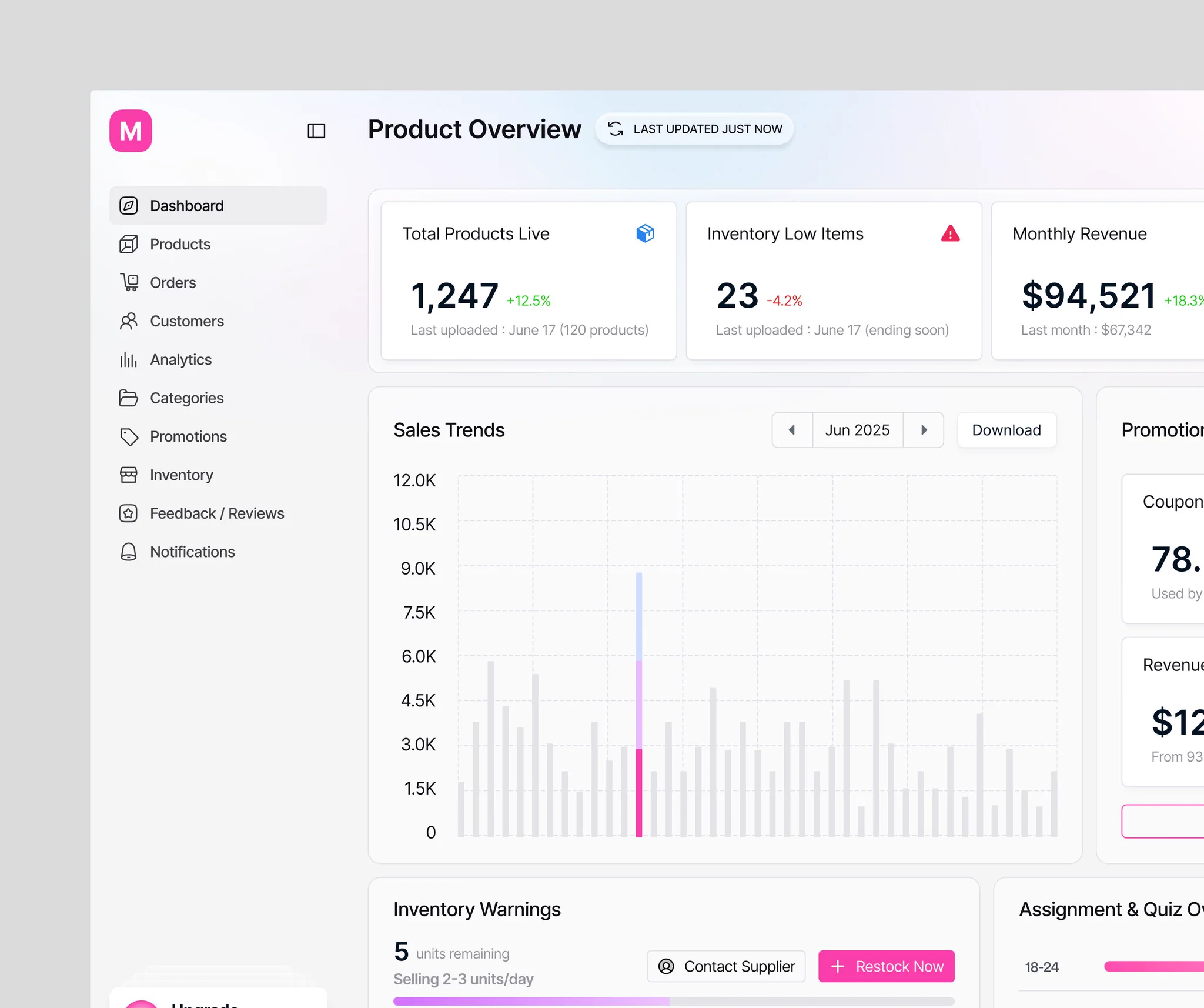1204x1008 pixels.
Task: Open the Inventory Low Items card
Action: click(834, 281)
